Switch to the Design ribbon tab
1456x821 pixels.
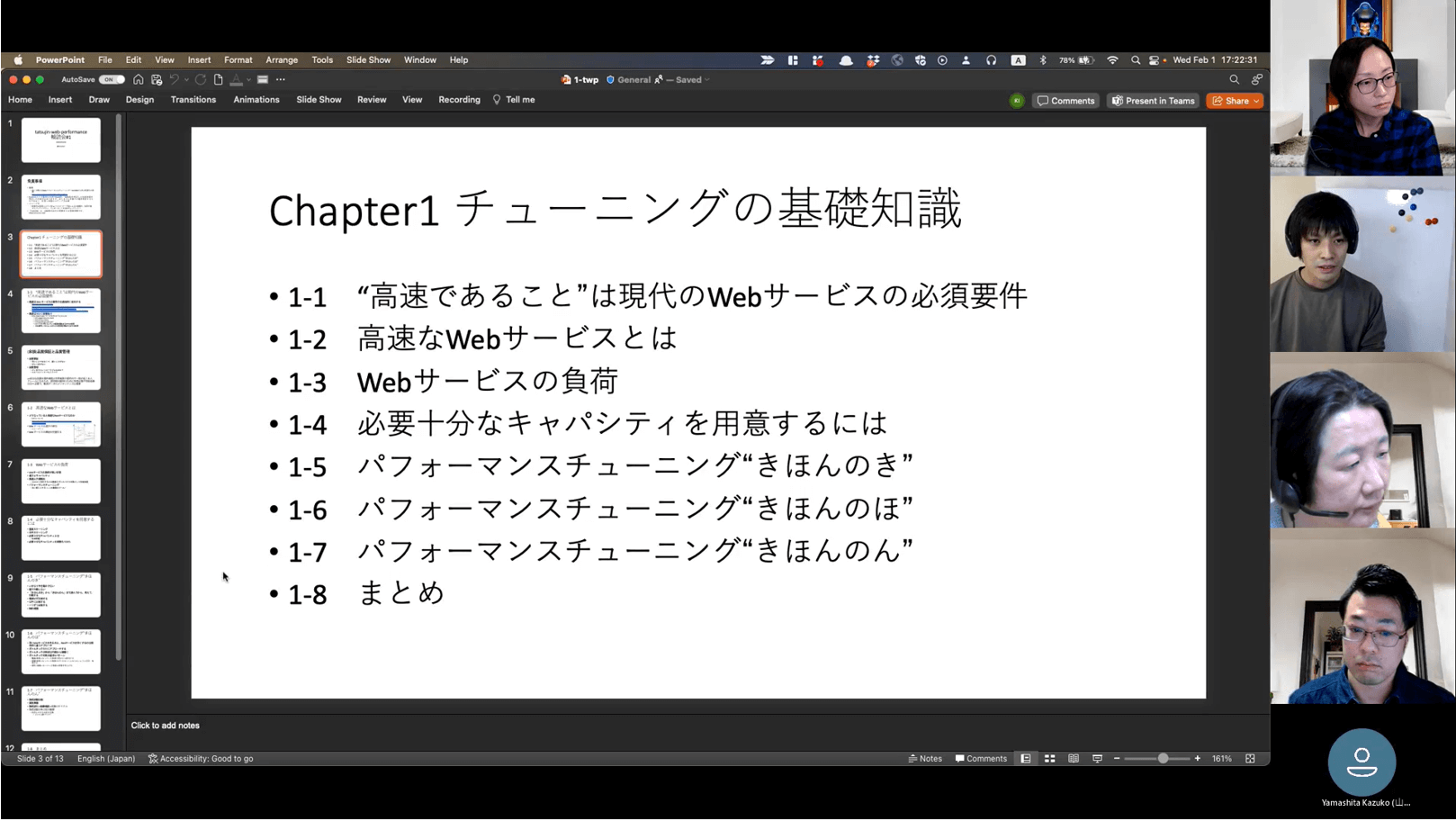pyautogui.click(x=139, y=100)
